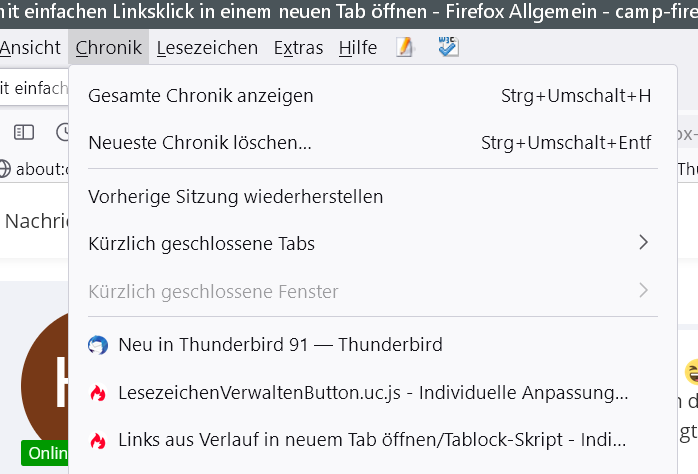The width and height of the screenshot is (698, 474).
Task: Choose Neueste Chronik löschen...
Action: (200, 143)
